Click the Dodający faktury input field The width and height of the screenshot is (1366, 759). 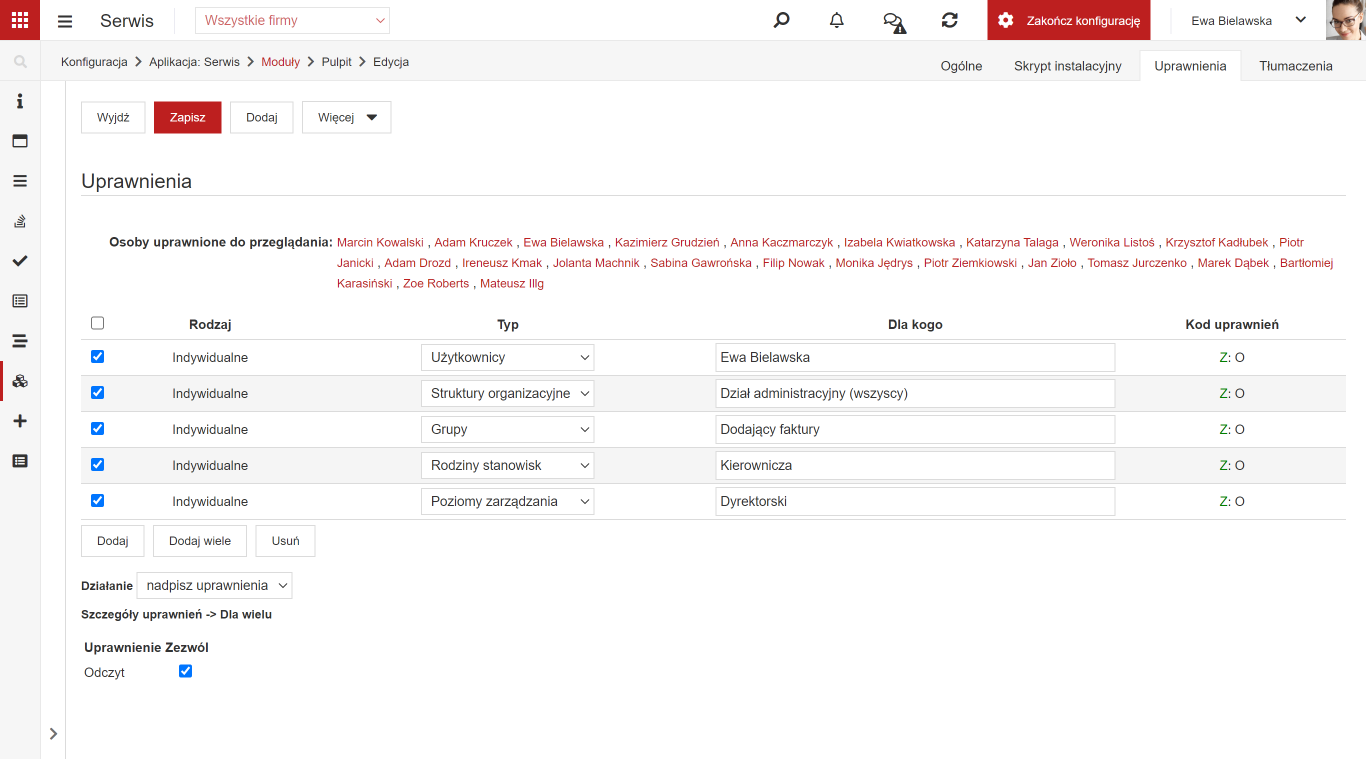tap(915, 429)
